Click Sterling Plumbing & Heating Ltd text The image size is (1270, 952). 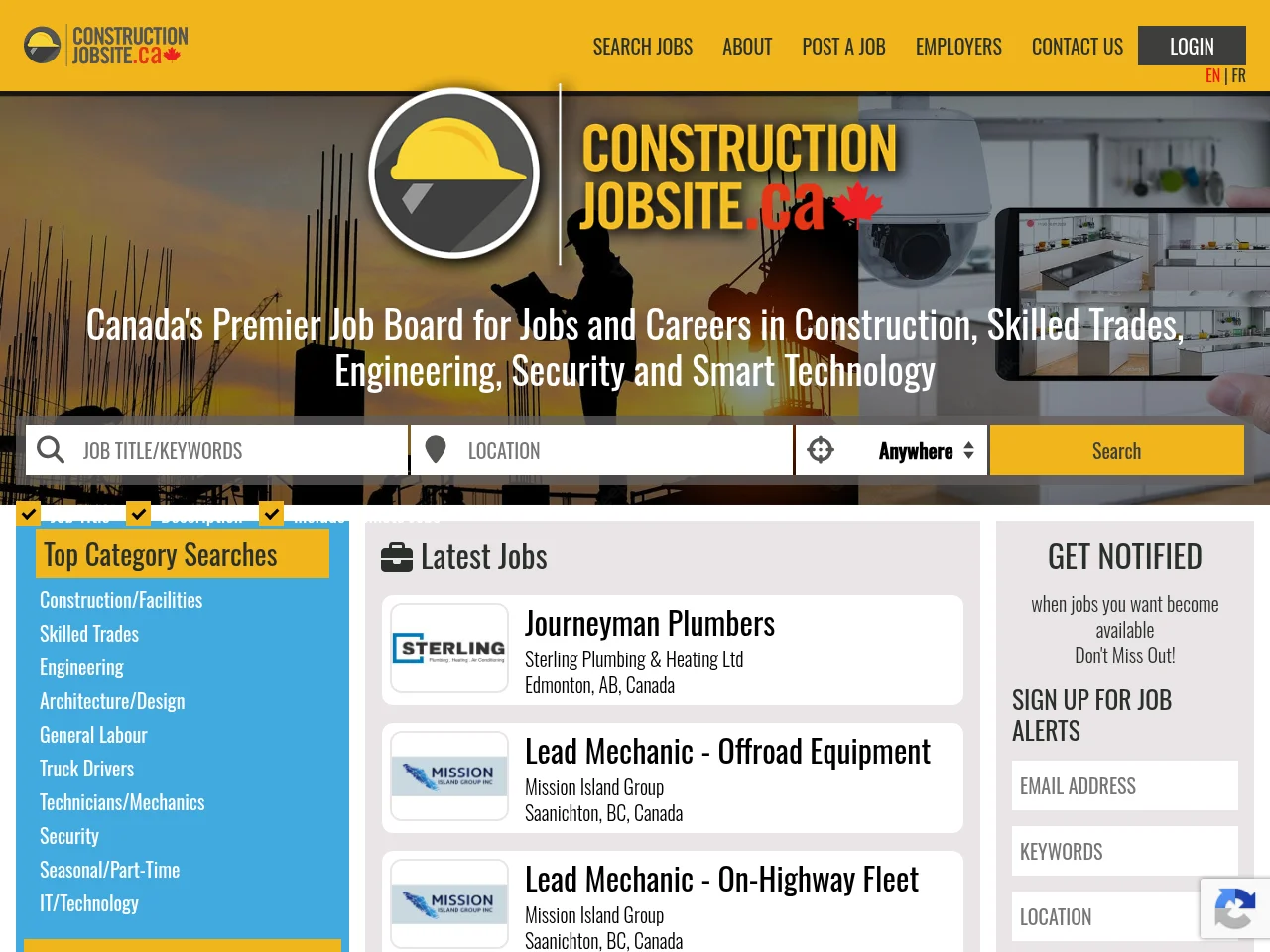634,659
